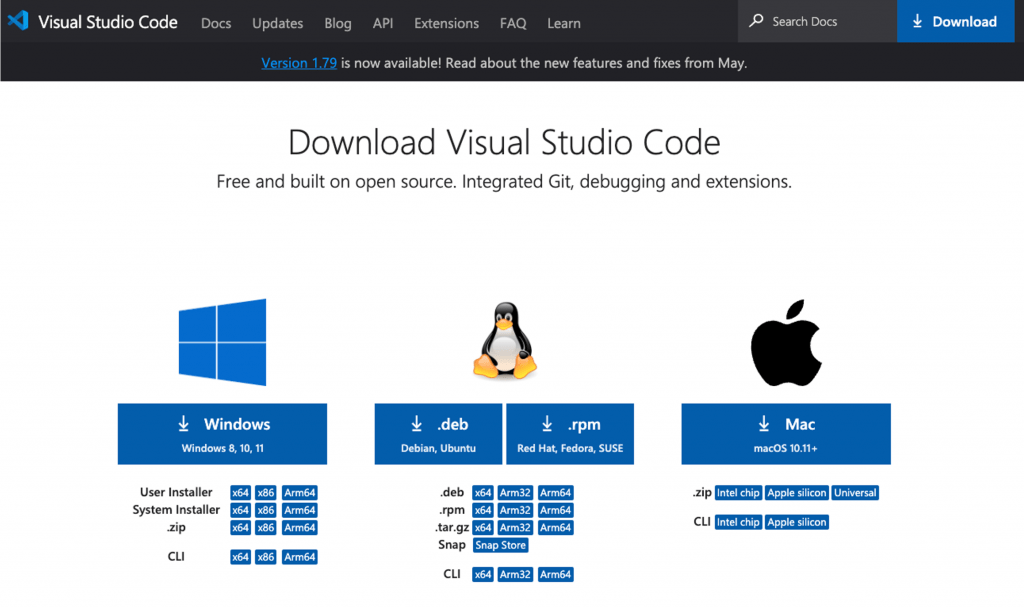Click the Visual Studio Code title text
The image size is (1024, 608).
pos(108,22)
